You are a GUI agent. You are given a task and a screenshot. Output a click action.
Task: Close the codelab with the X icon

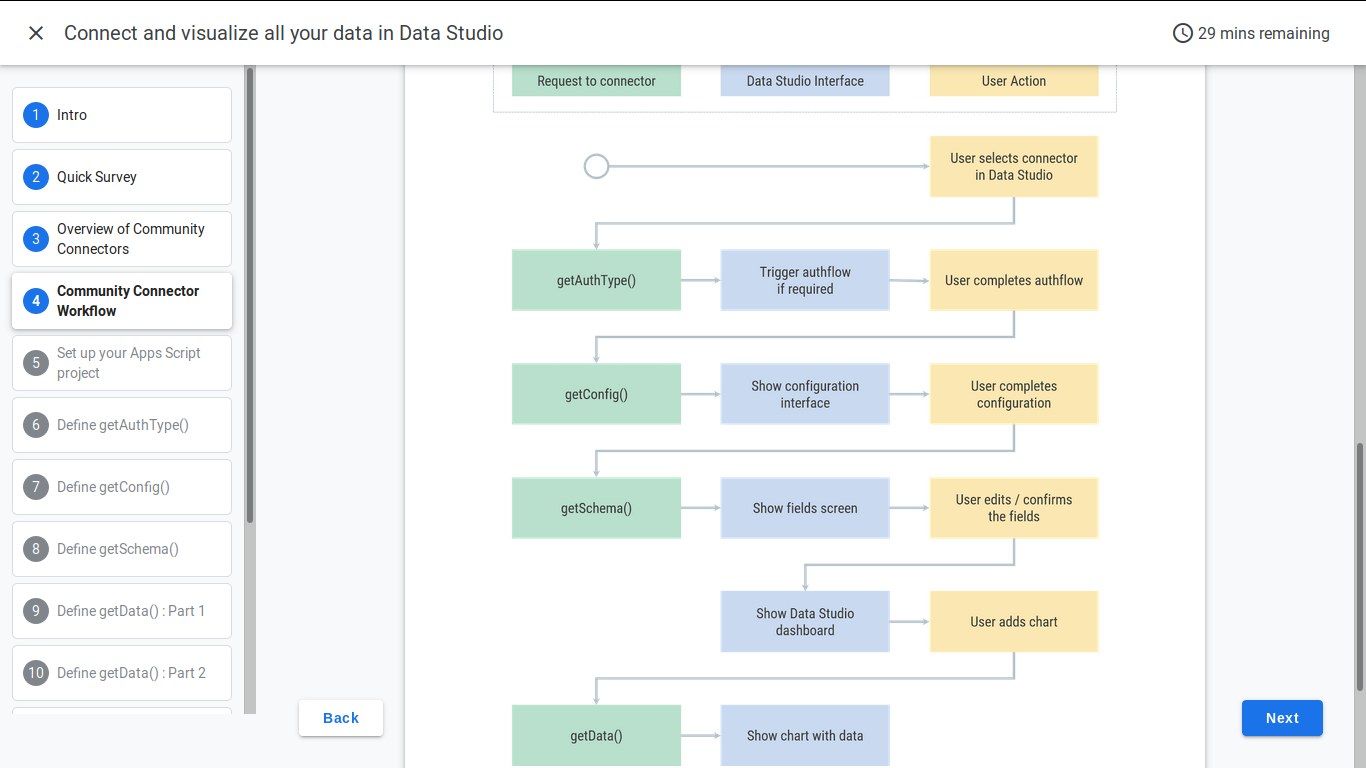click(36, 33)
